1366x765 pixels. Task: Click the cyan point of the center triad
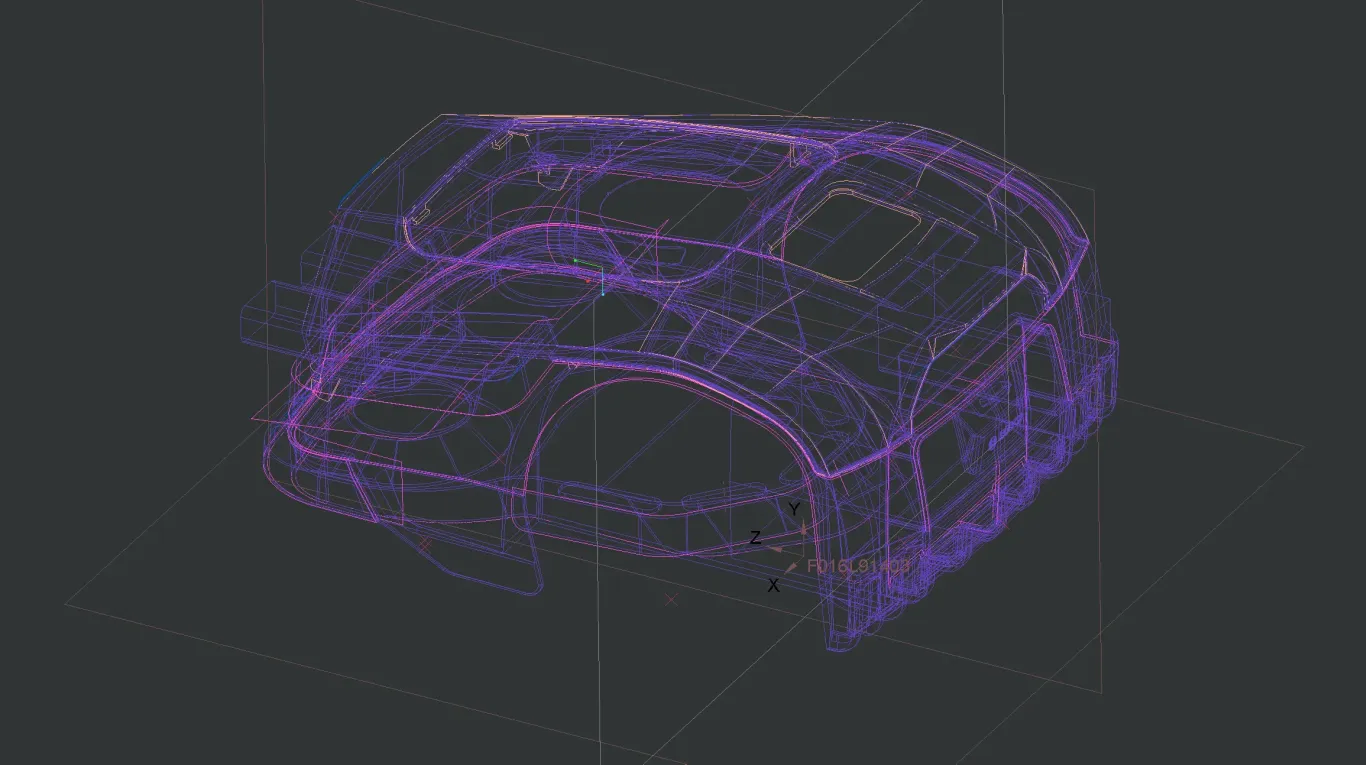click(x=602, y=293)
